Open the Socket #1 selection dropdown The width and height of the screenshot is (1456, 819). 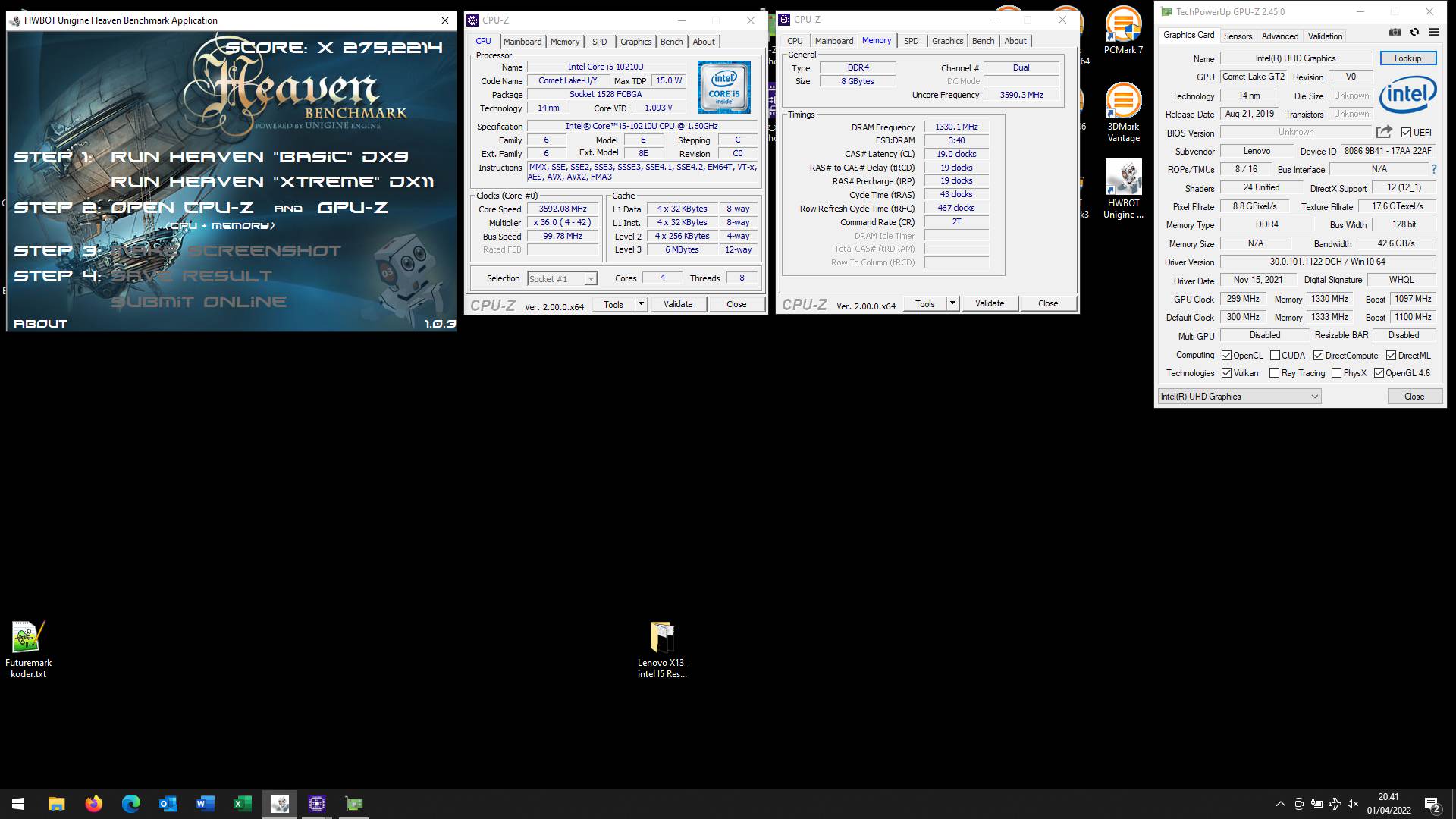[562, 279]
